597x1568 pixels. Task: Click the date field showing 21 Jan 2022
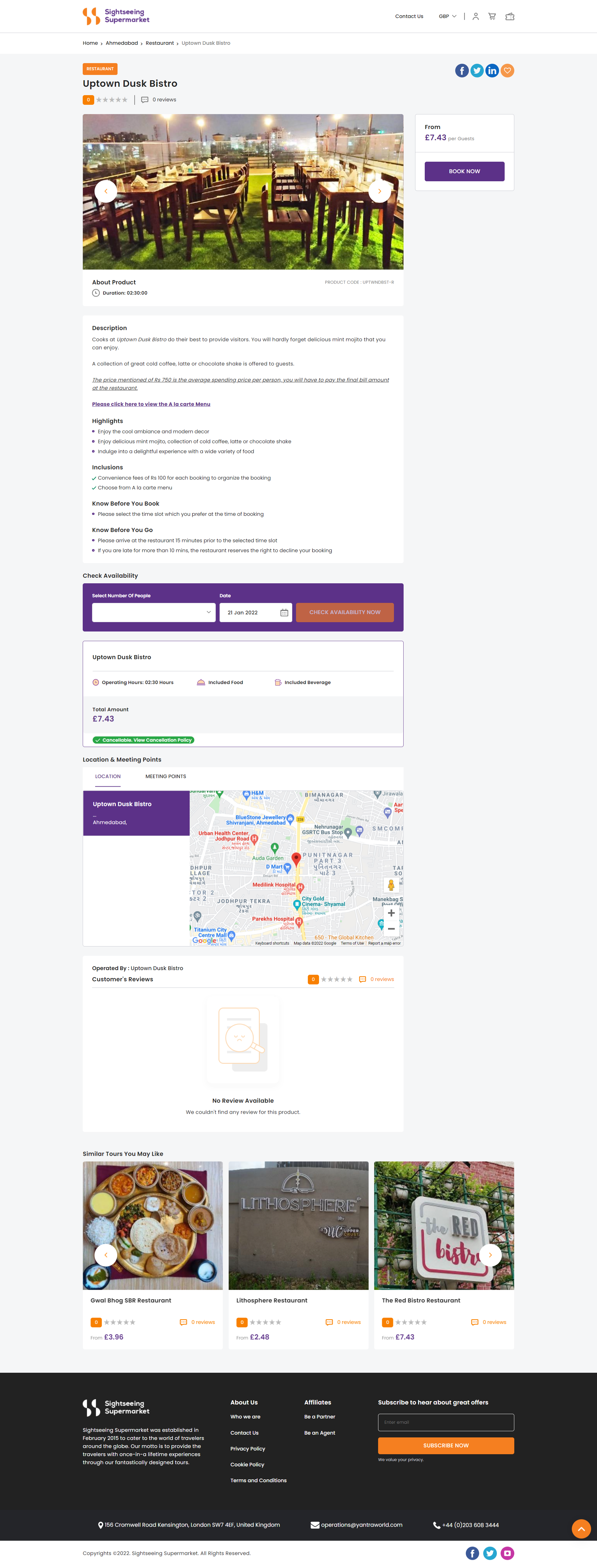pyautogui.click(x=256, y=612)
